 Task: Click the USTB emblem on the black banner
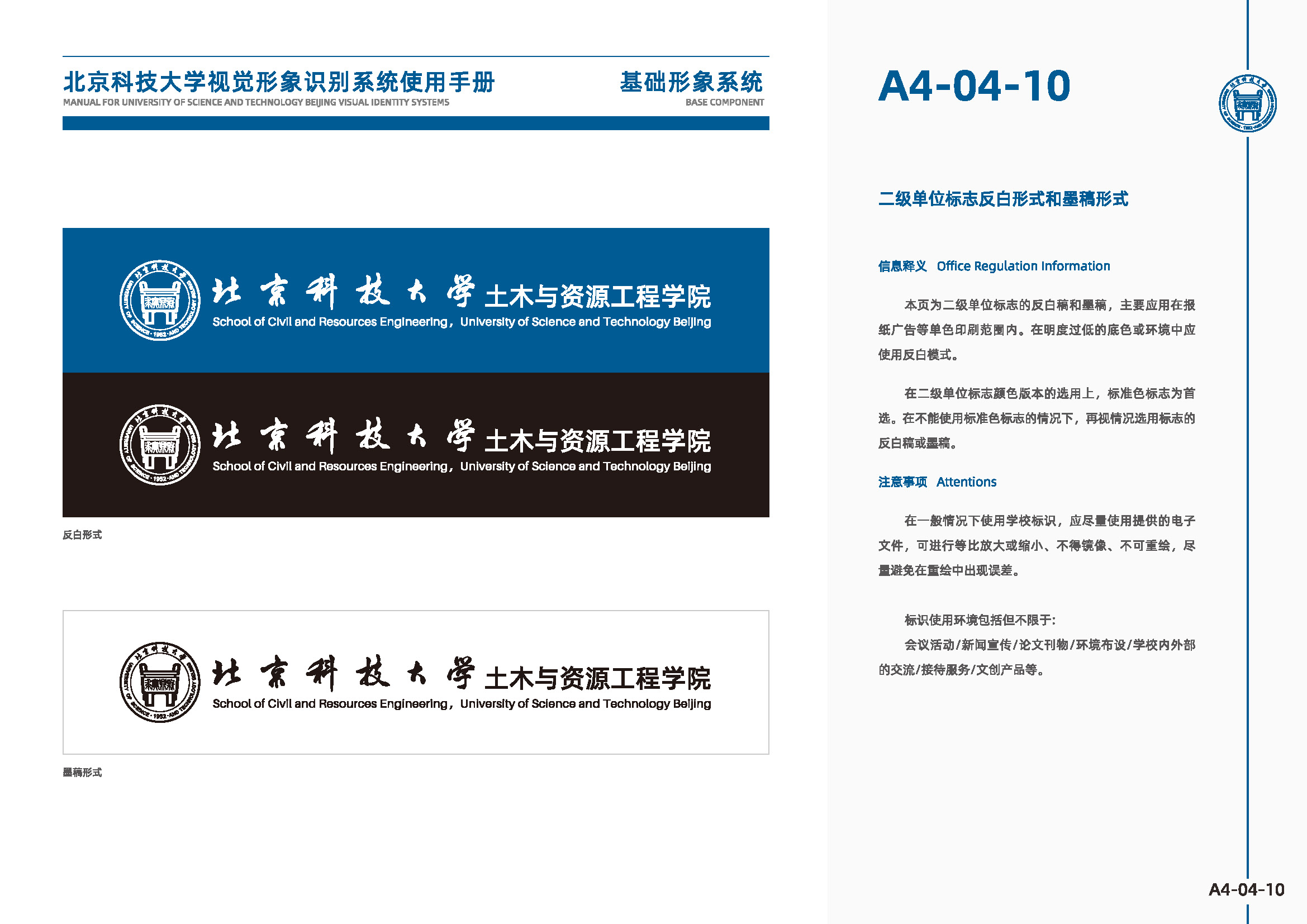(160, 445)
